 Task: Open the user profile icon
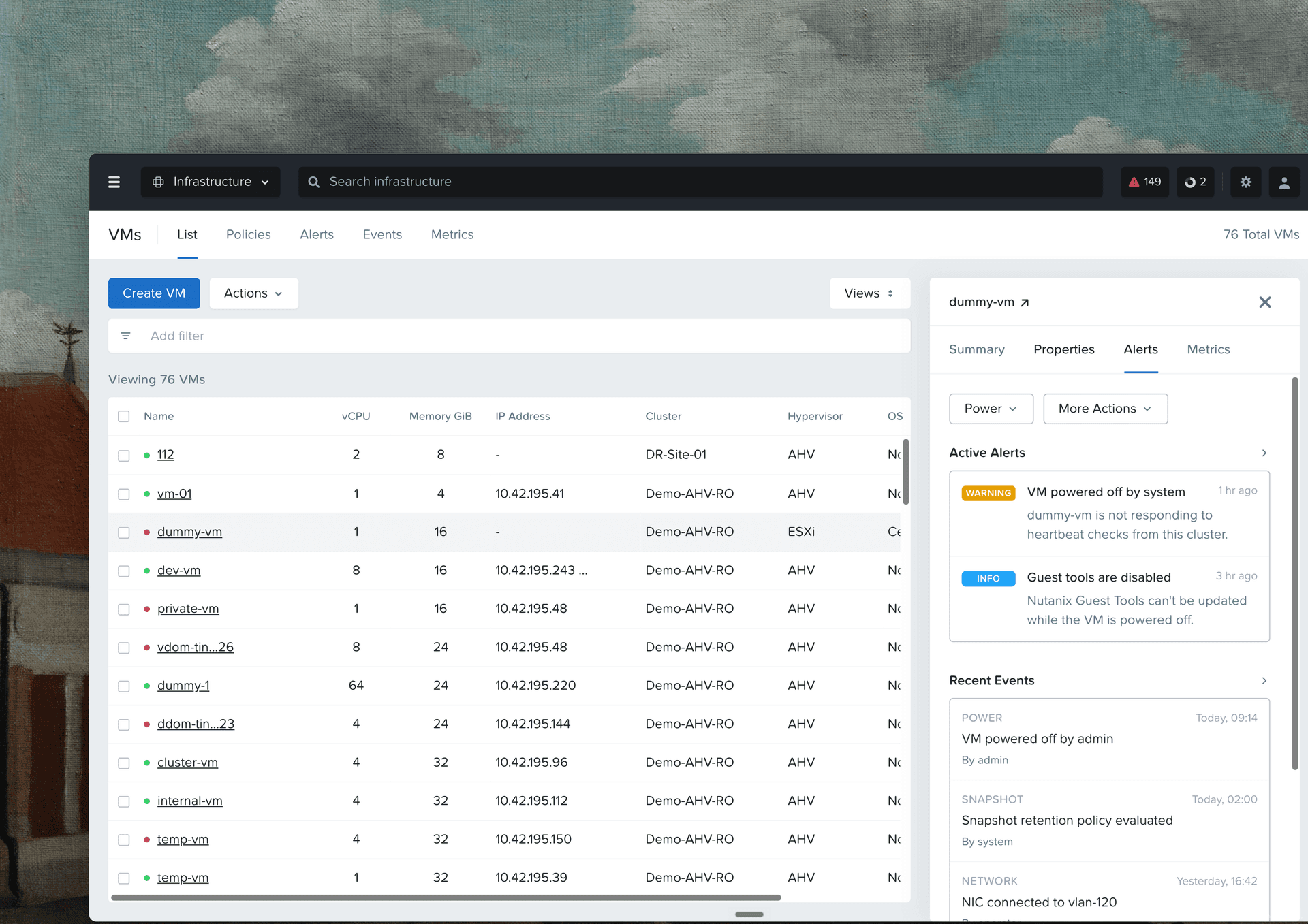coord(1284,182)
